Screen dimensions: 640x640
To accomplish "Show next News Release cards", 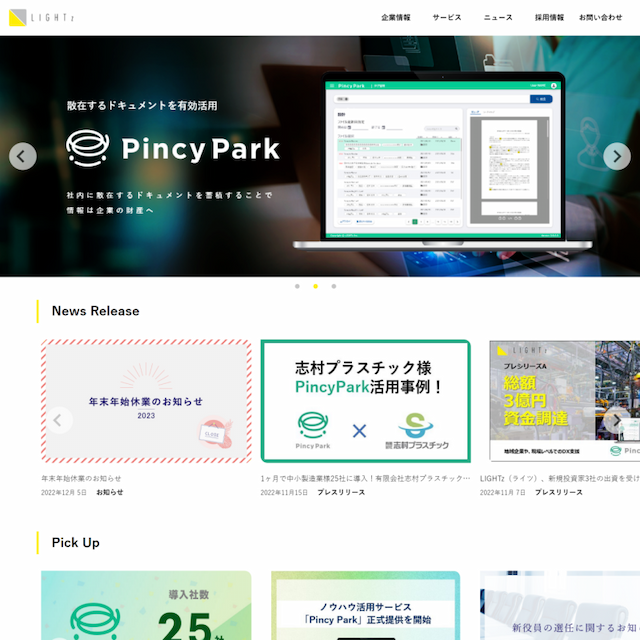I will (x=616, y=420).
